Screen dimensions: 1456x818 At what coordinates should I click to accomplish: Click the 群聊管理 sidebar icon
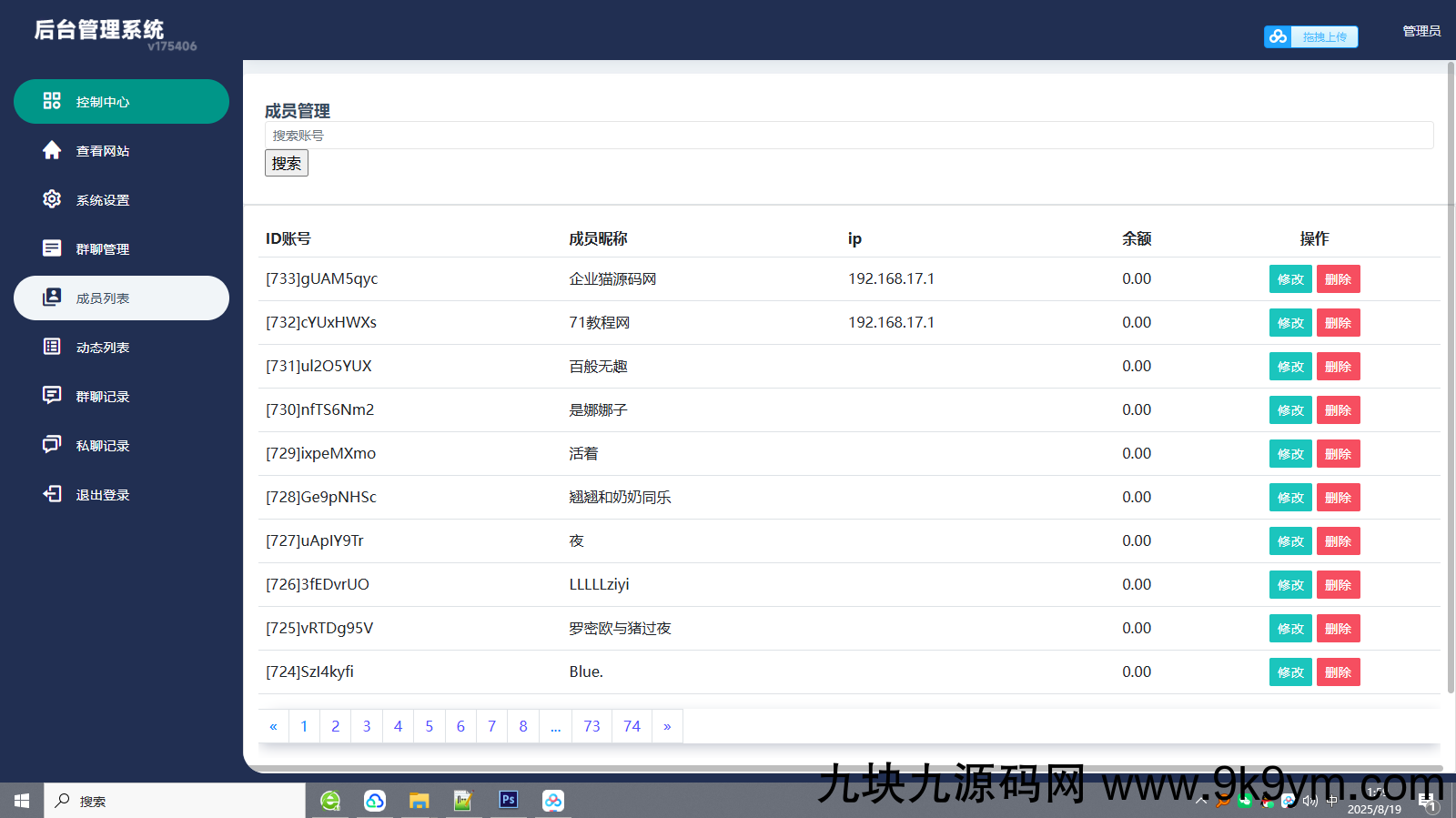coord(52,248)
